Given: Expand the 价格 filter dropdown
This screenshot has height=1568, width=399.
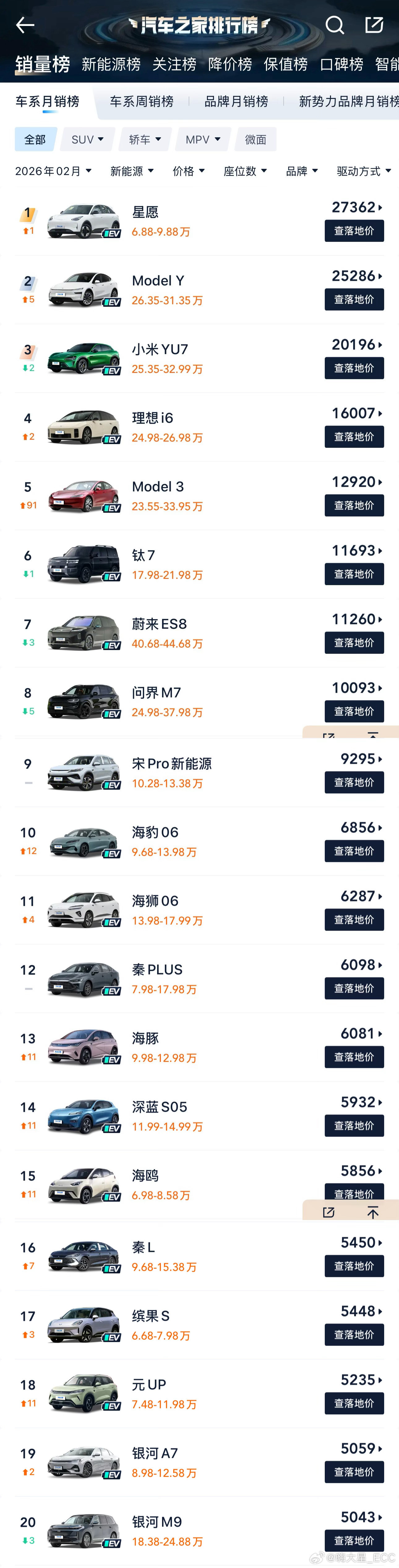Looking at the screenshot, I should click(x=188, y=171).
